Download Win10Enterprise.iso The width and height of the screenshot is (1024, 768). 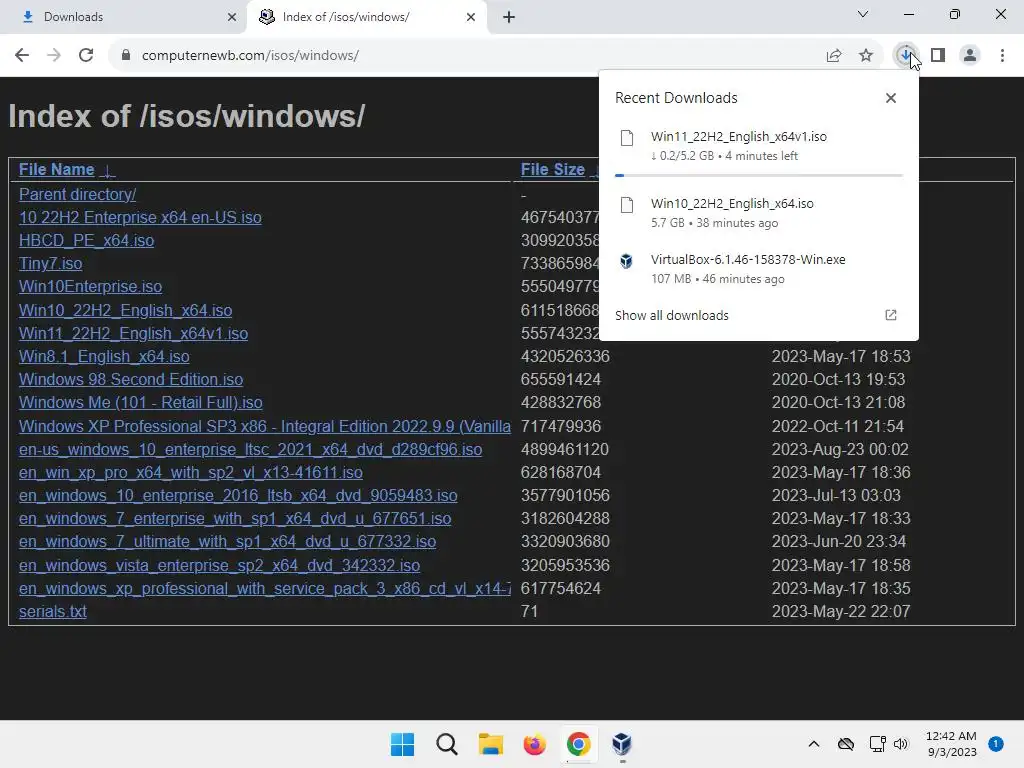90,287
